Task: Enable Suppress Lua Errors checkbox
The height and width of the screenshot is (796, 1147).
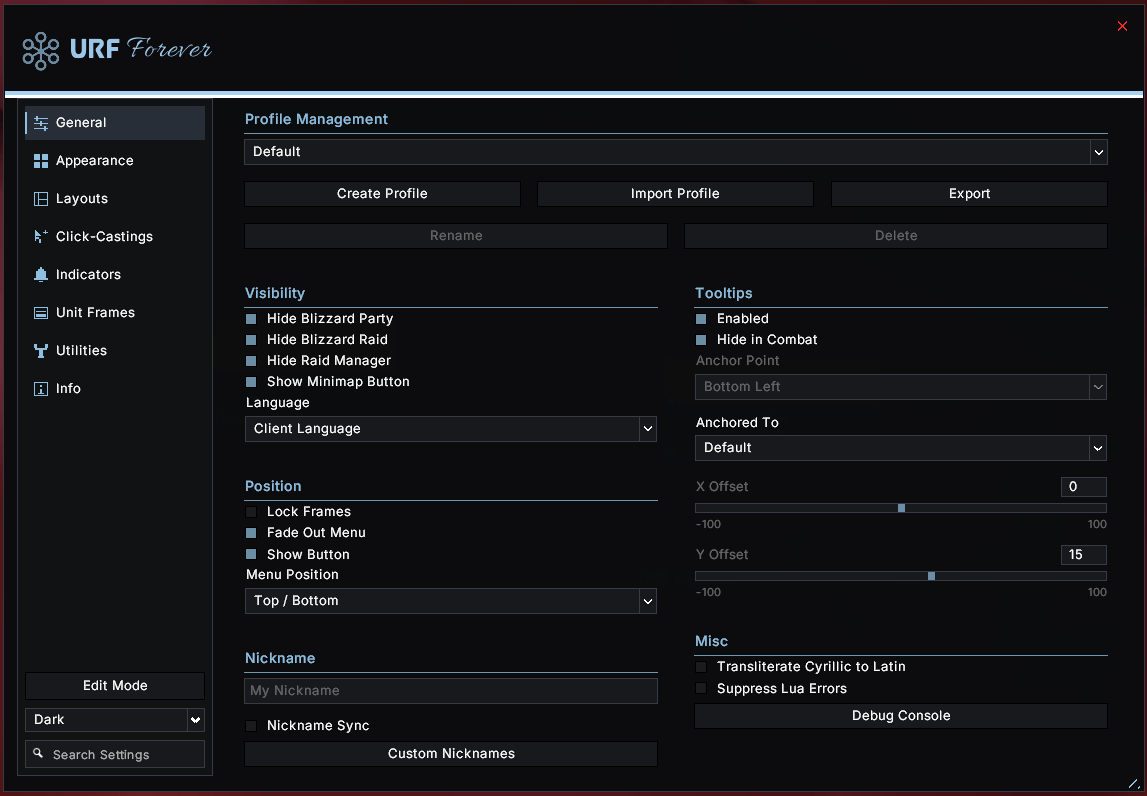Action: coord(701,688)
